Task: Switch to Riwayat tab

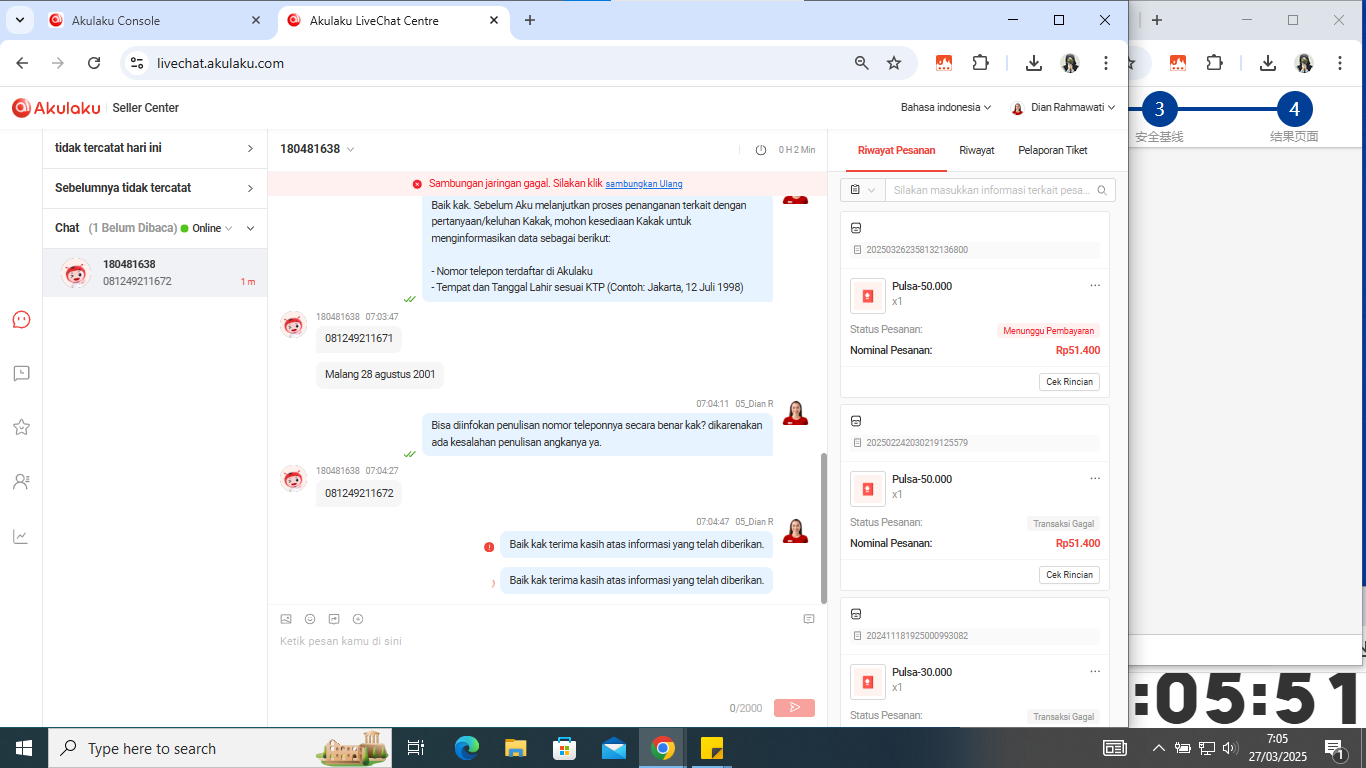Action: (977, 150)
